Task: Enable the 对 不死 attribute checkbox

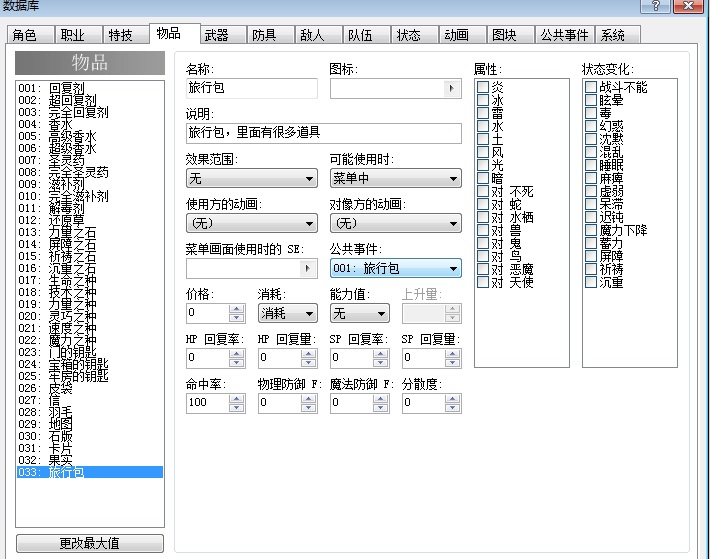Action: [x=483, y=191]
